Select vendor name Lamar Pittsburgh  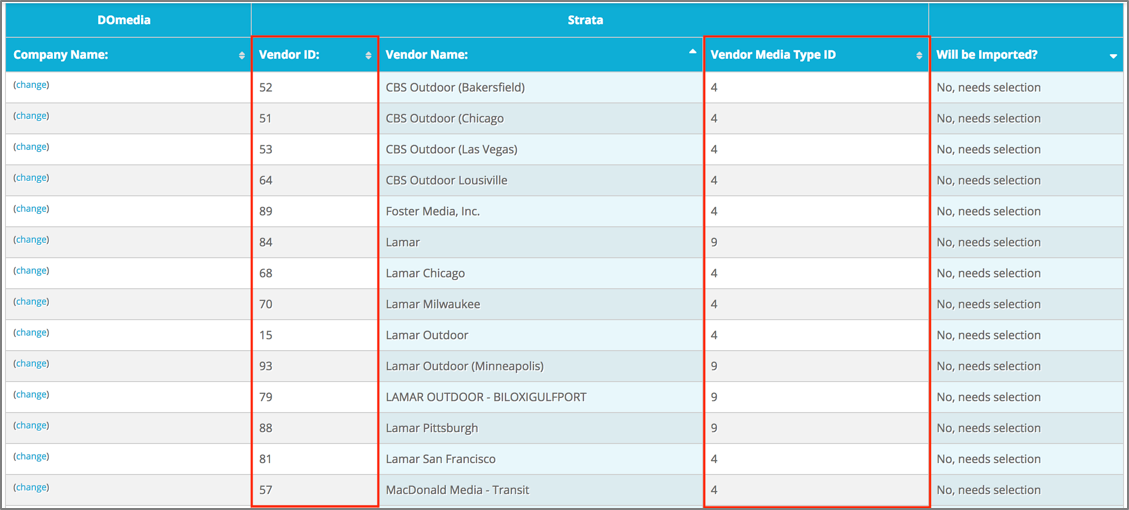432,429
